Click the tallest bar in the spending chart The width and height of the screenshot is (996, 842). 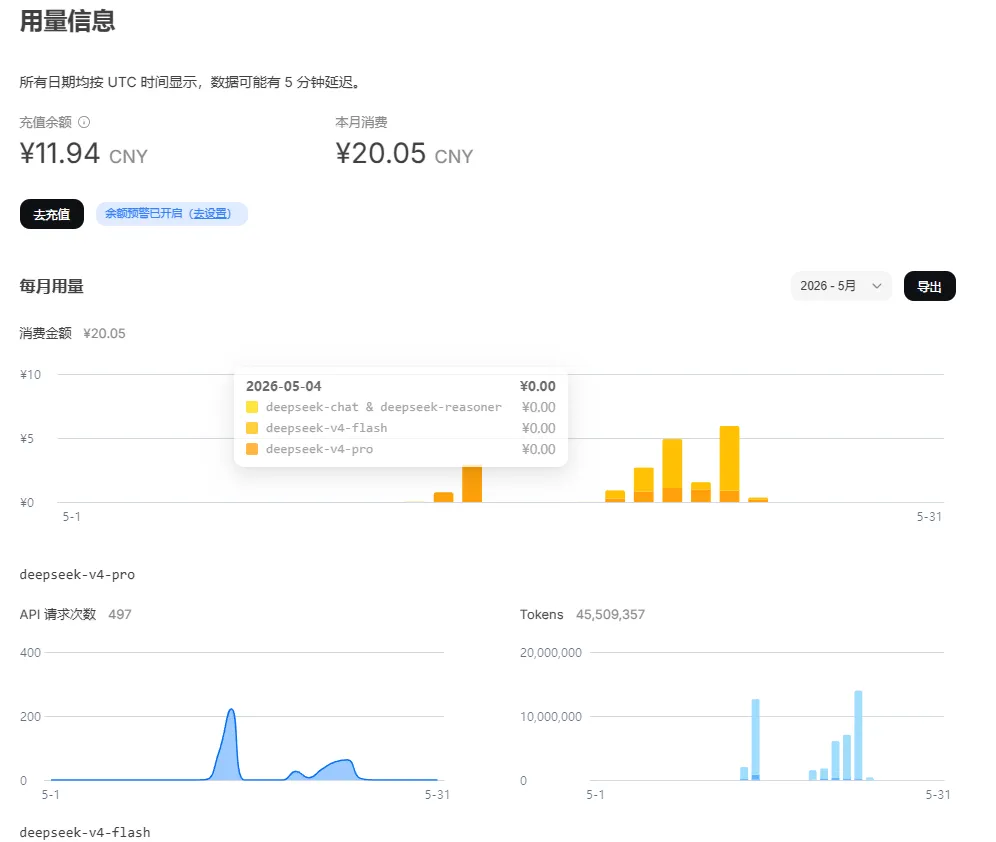[x=729, y=464]
